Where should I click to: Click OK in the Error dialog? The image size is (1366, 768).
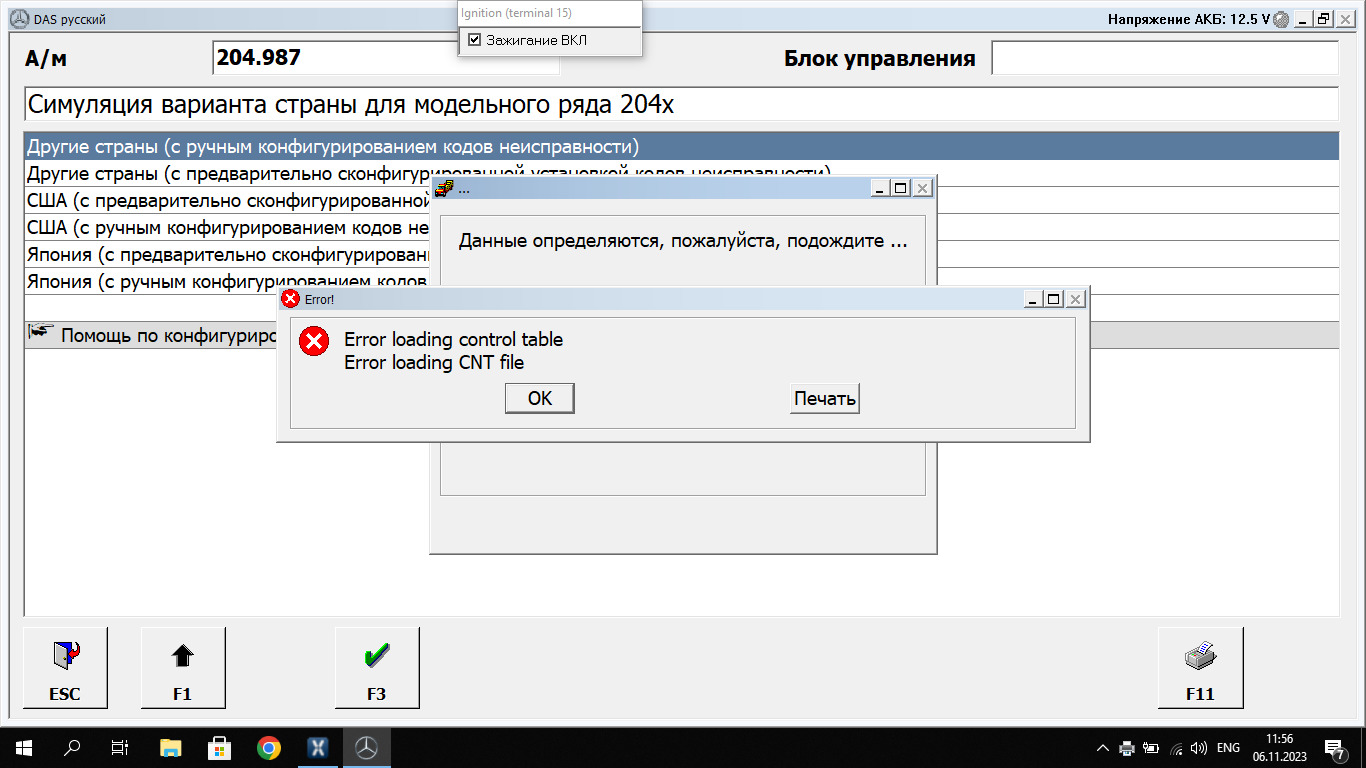540,399
